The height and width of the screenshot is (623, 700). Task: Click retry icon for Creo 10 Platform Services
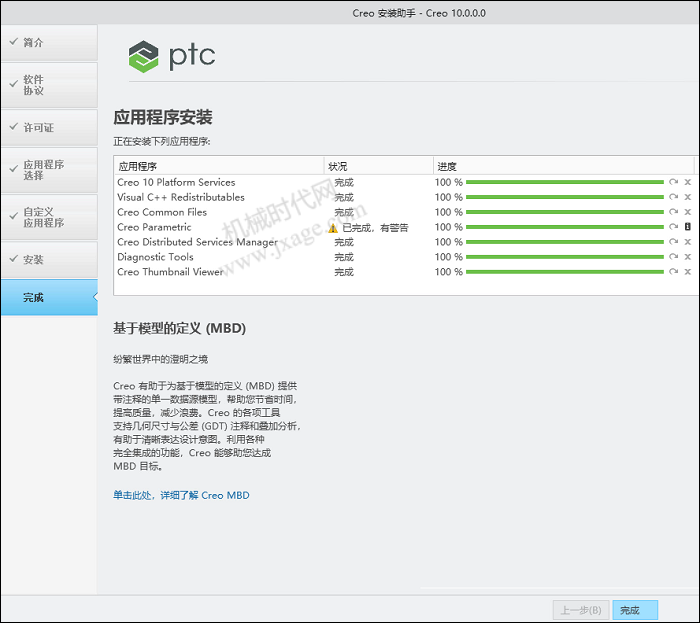[673, 182]
